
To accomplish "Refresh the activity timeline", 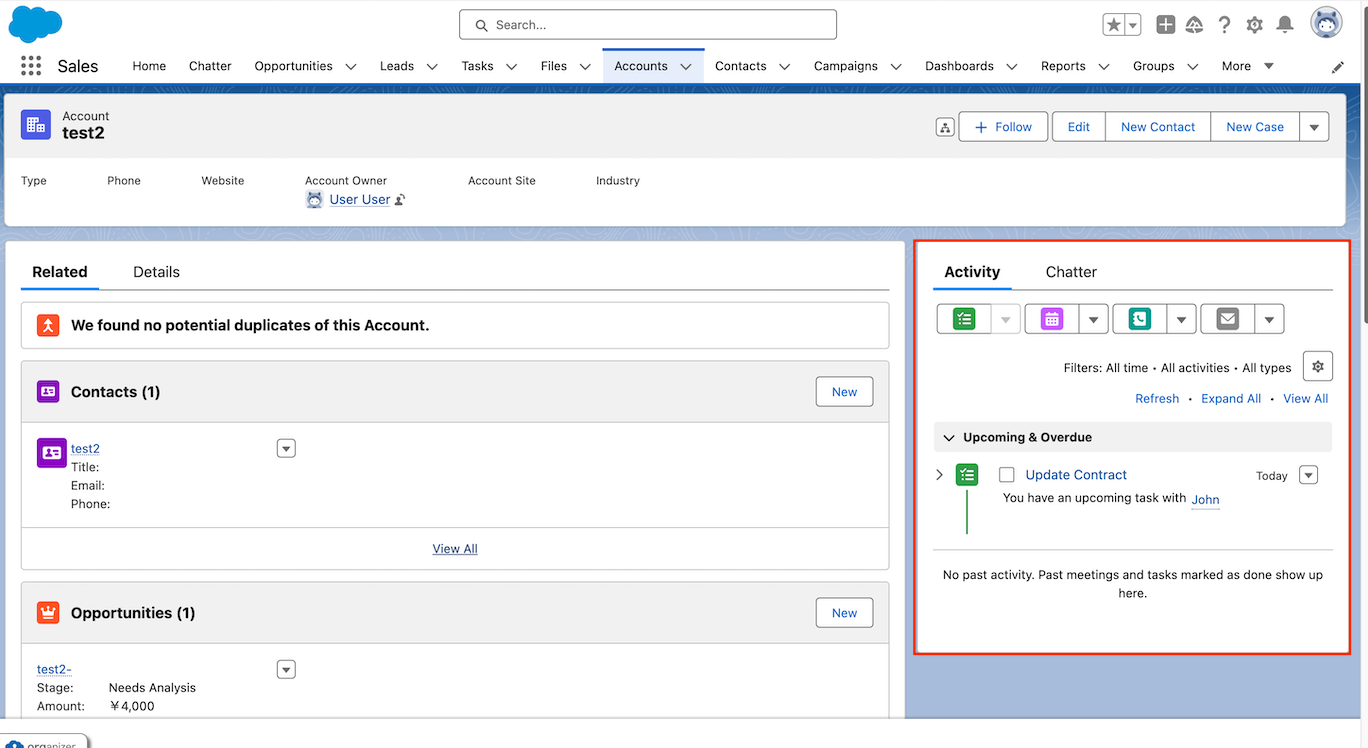I will [x=1157, y=399].
